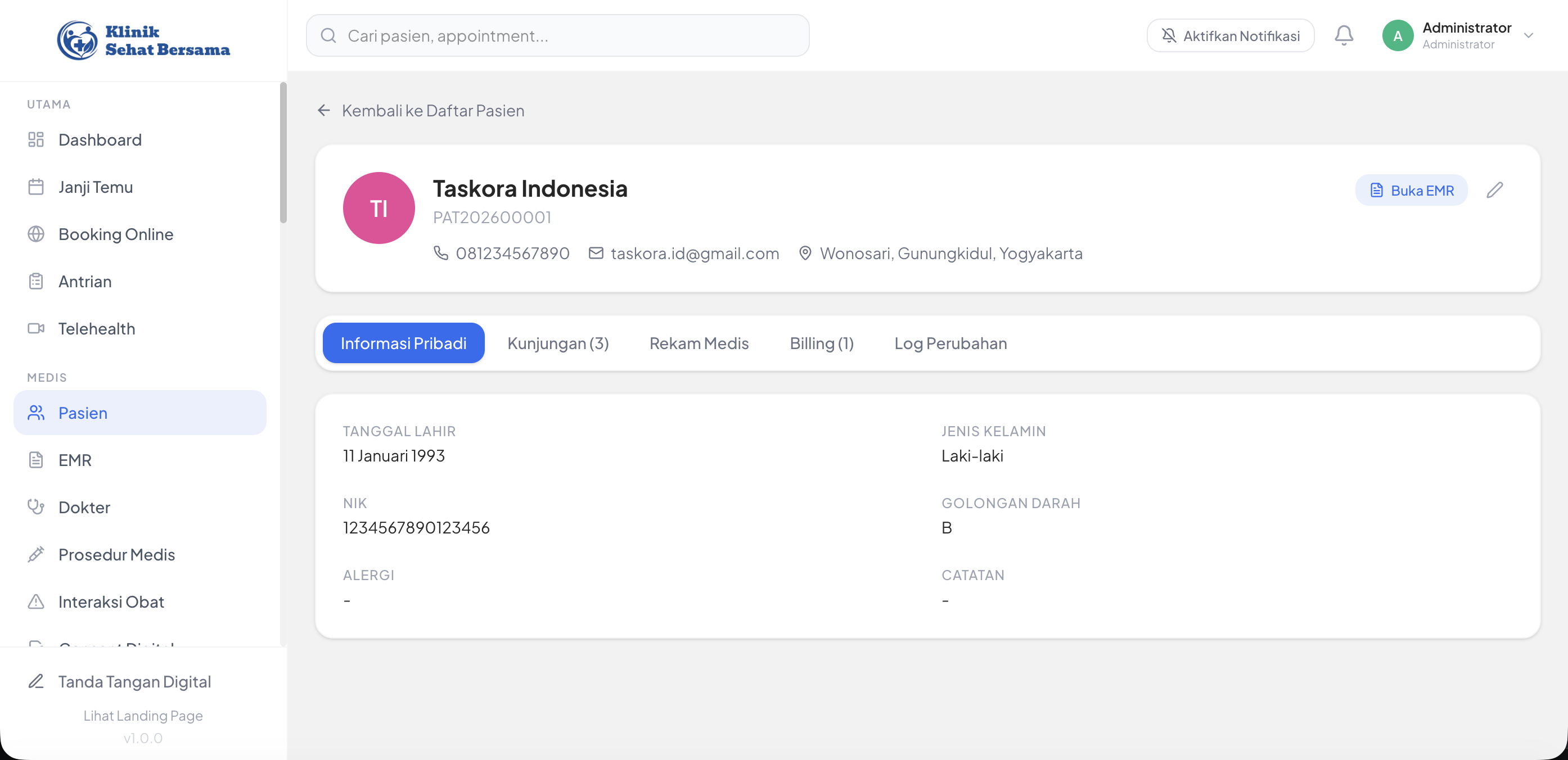Open the Prosedur Medis section
Screen dimensions: 1568x760
[x=118, y=554]
